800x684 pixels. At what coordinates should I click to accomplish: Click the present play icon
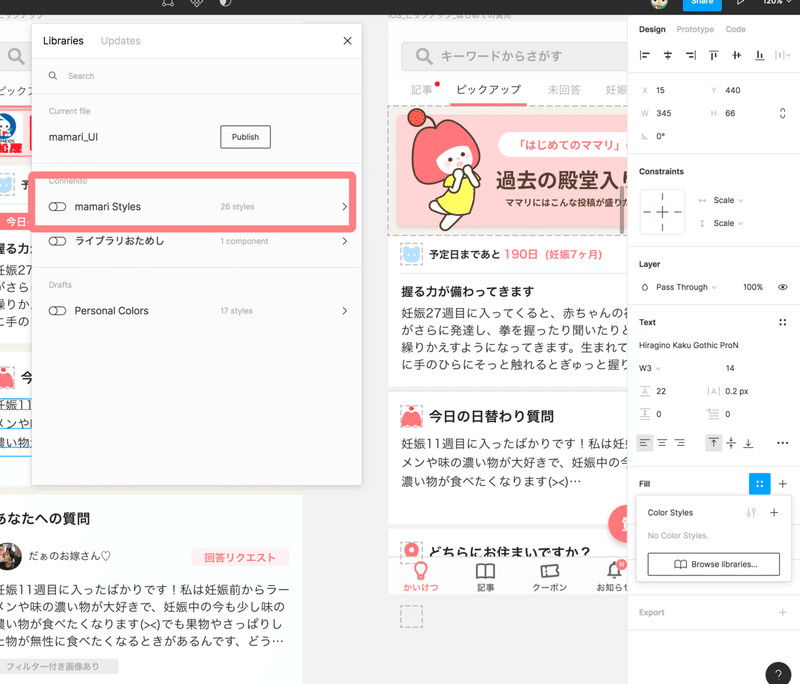click(x=740, y=3)
